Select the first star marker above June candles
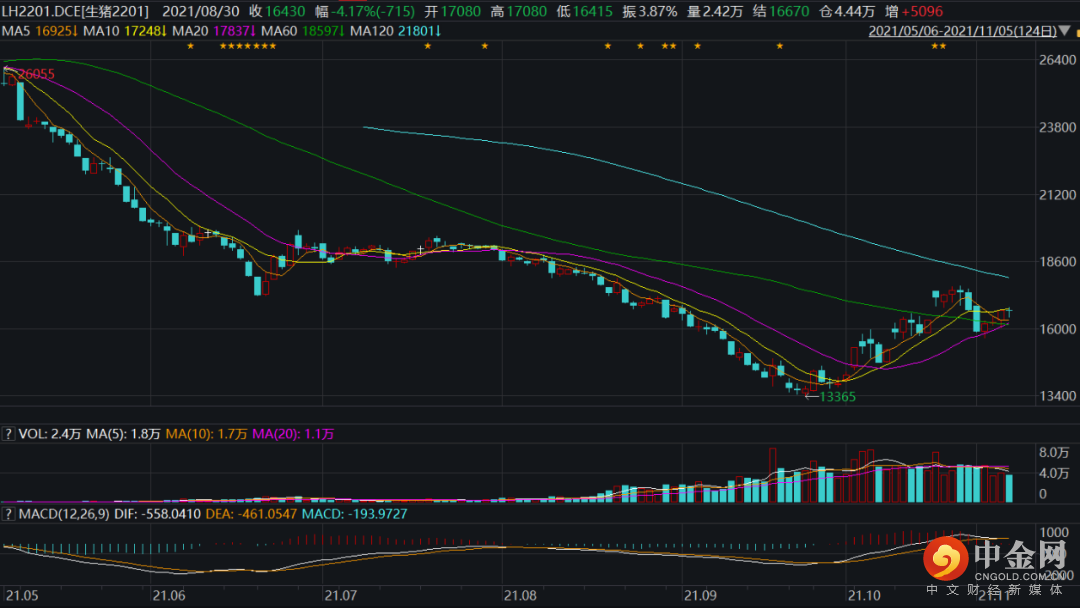Viewport: 1080px width, 608px height. pos(191,46)
